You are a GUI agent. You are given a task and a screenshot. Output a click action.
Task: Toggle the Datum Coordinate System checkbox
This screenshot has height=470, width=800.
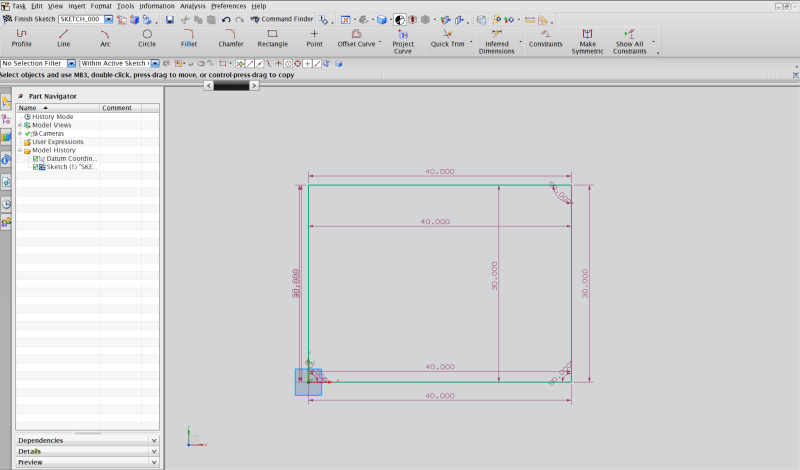click(x=35, y=159)
